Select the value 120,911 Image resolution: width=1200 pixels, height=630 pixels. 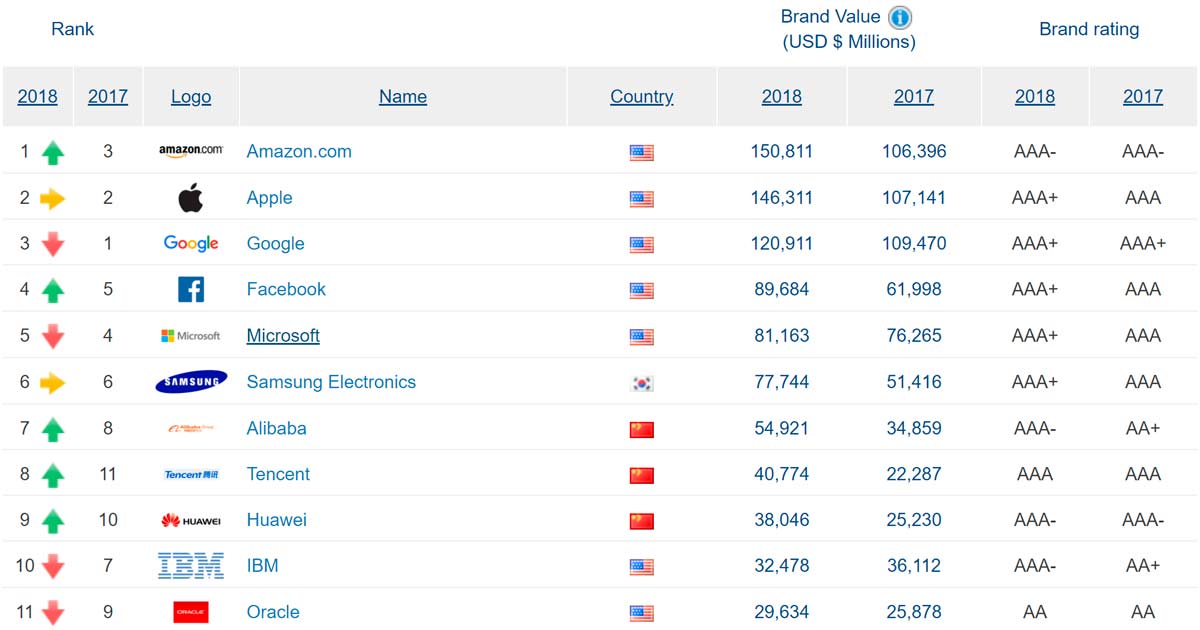(x=782, y=244)
